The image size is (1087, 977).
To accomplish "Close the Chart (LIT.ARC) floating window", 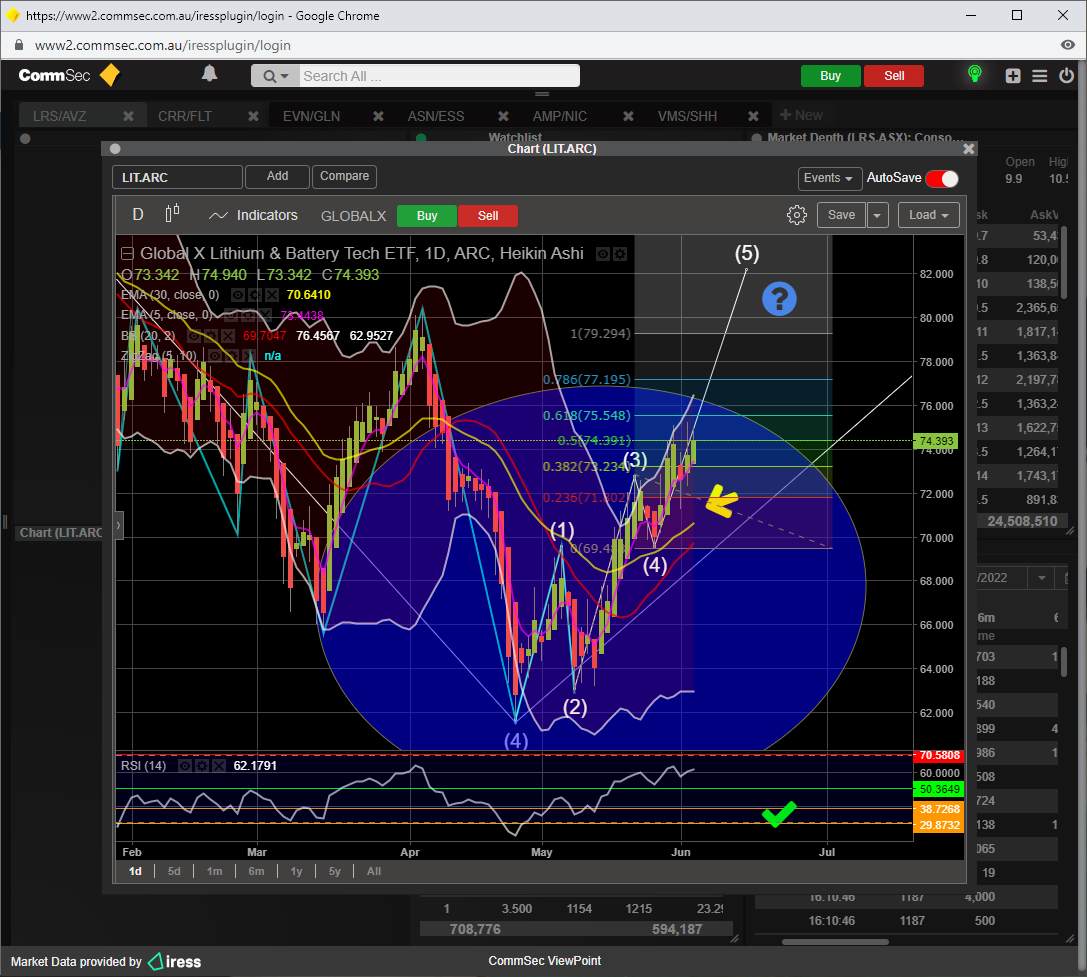I will (x=968, y=148).
